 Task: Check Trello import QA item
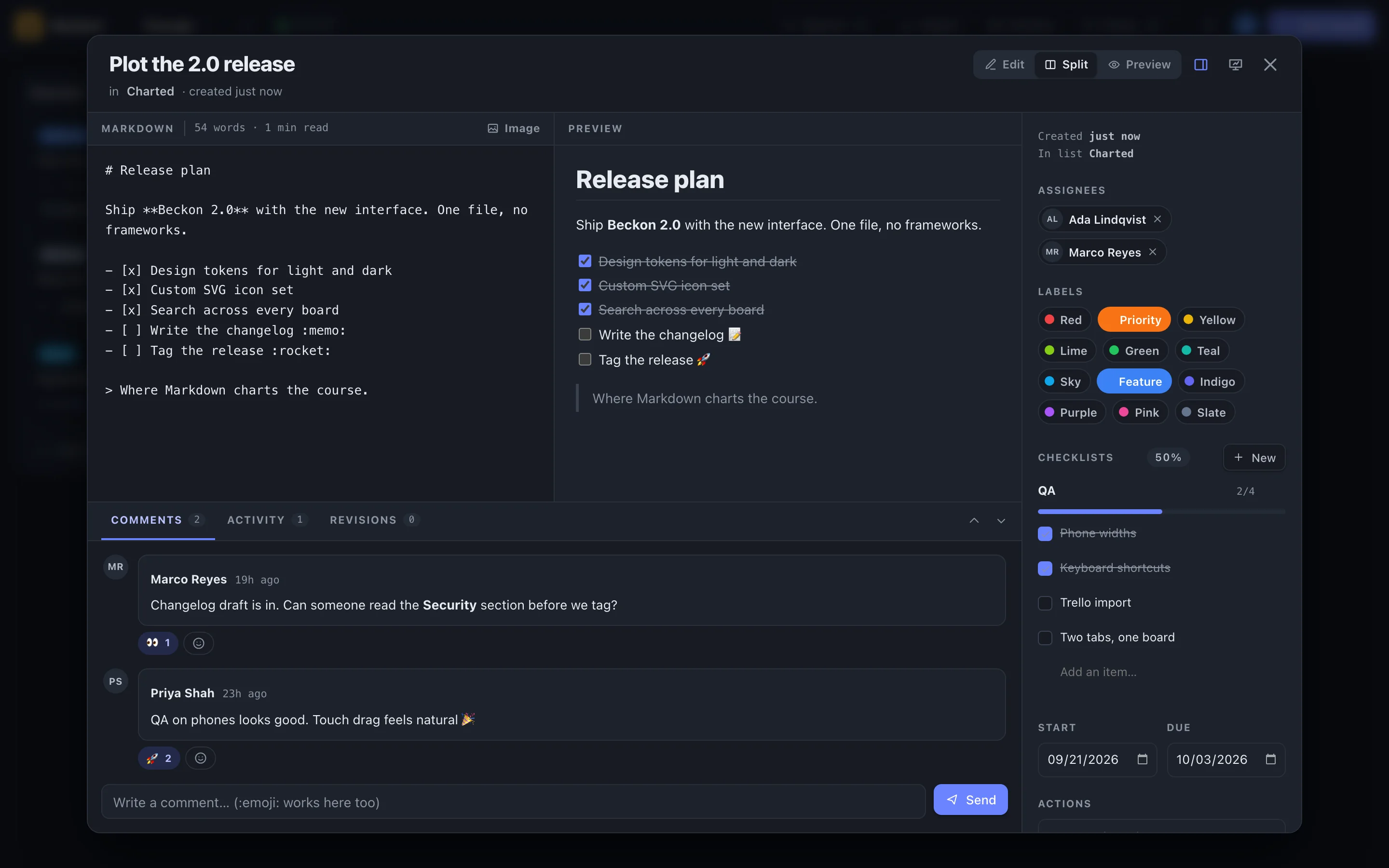[x=1045, y=603]
